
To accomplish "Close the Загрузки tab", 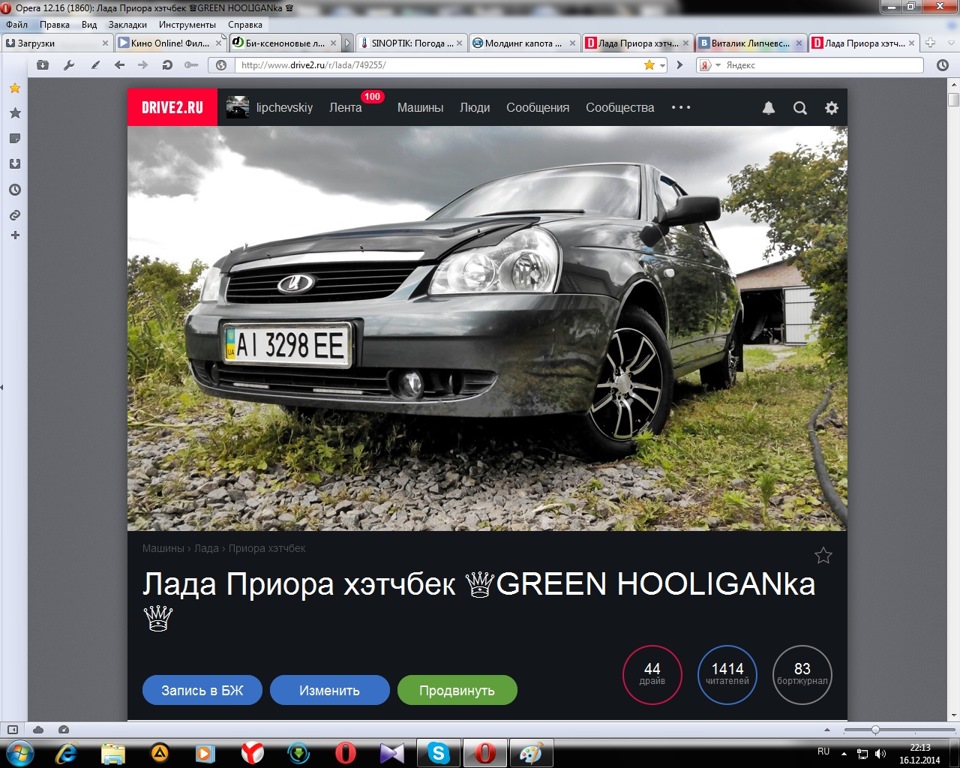I will pyautogui.click(x=105, y=43).
